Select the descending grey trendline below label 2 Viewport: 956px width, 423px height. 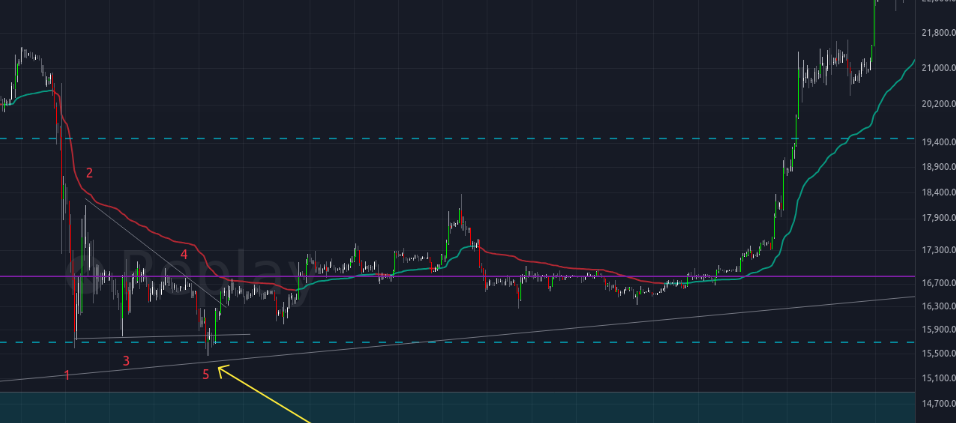(x=150, y=245)
